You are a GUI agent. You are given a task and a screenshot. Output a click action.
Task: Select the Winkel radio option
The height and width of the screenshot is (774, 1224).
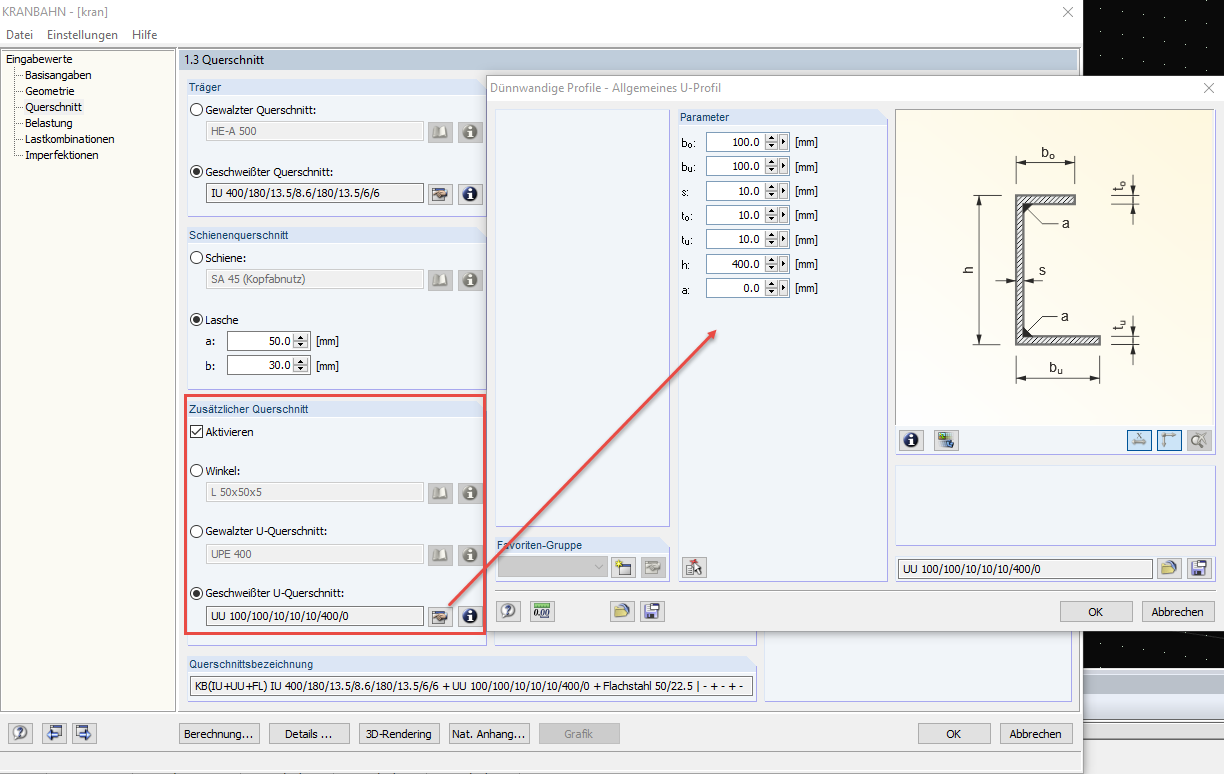point(197,470)
